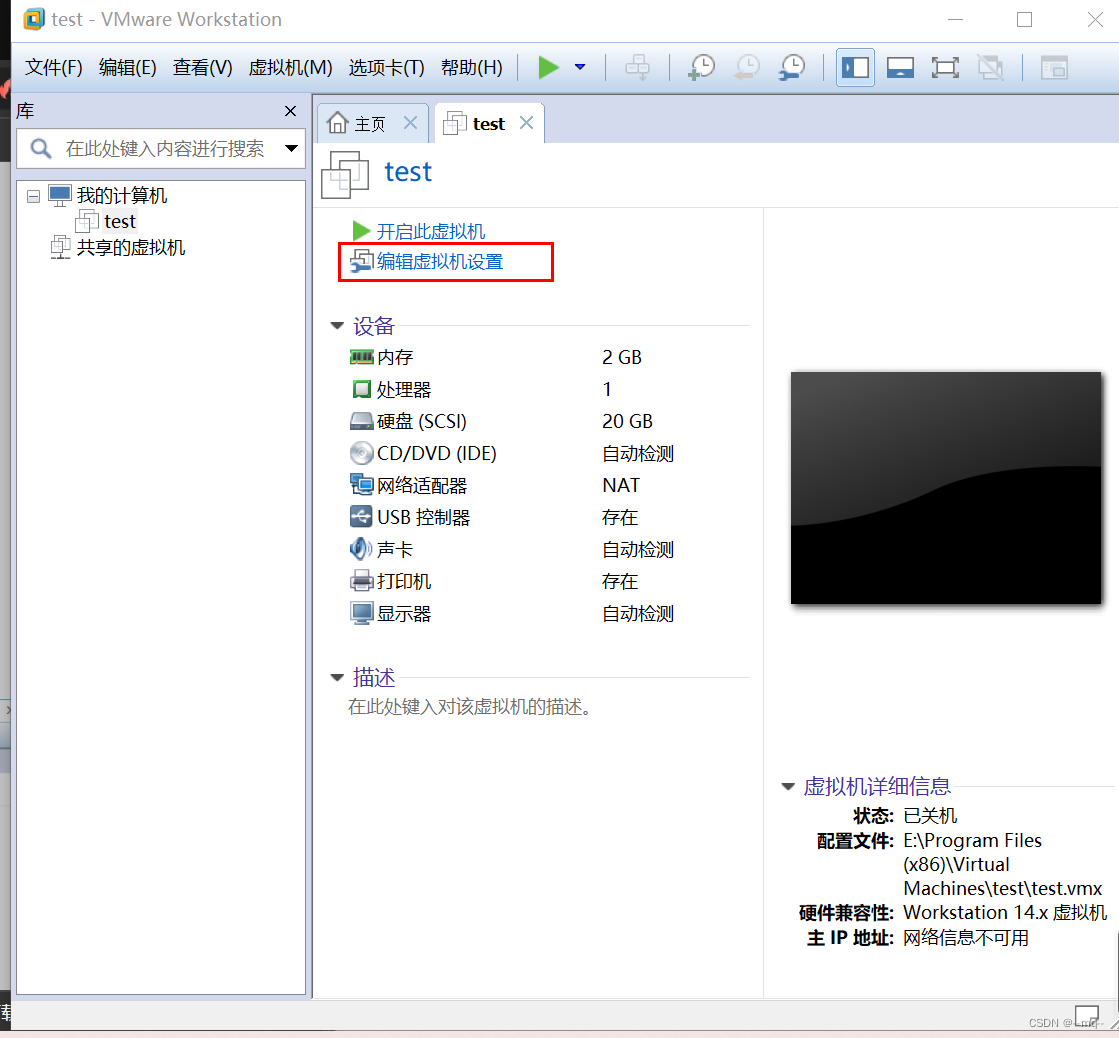Screen dimensions: 1119x1038
Task: Click the 显示器 display row
Action: point(512,614)
